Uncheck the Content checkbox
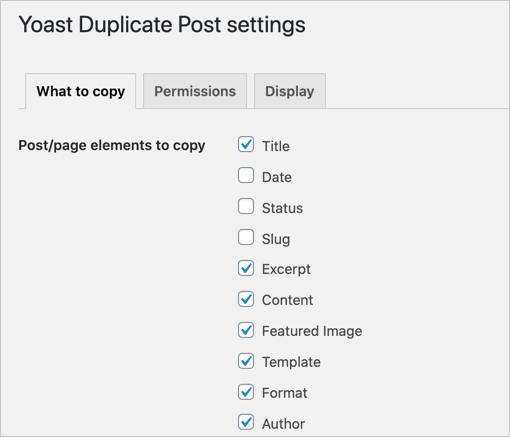 pyautogui.click(x=246, y=299)
